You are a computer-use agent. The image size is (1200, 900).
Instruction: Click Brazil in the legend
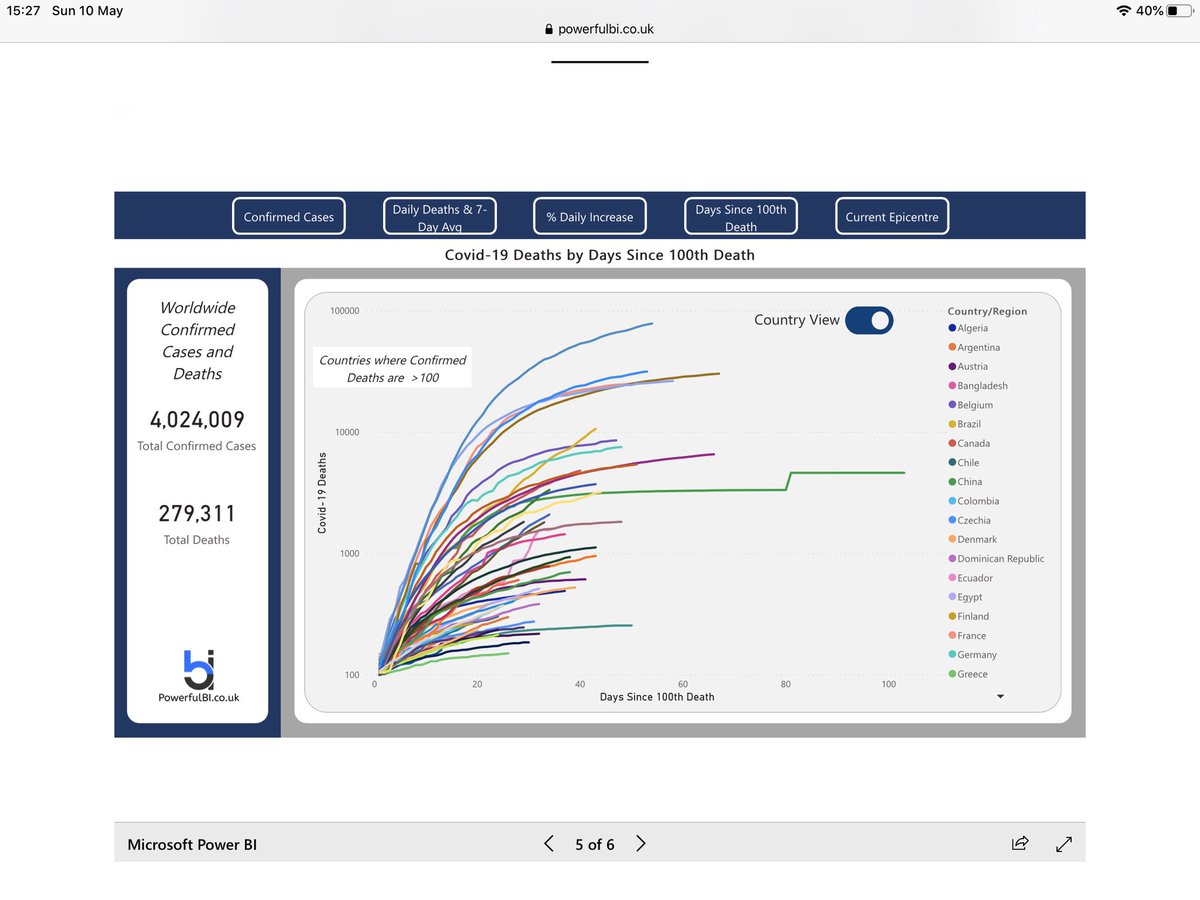click(965, 424)
